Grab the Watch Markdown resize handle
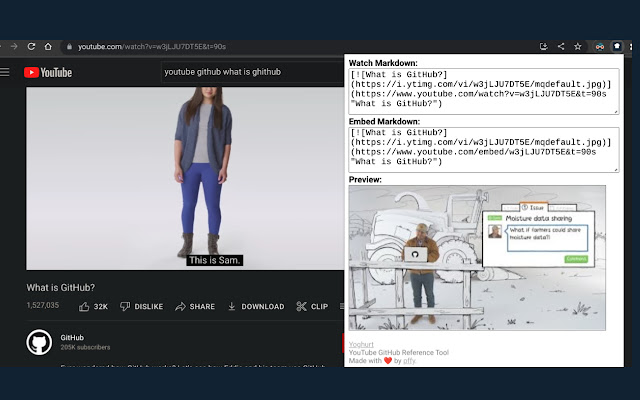The height and width of the screenshot is (400, 640). pyautogui.click(x=616, y=111)
